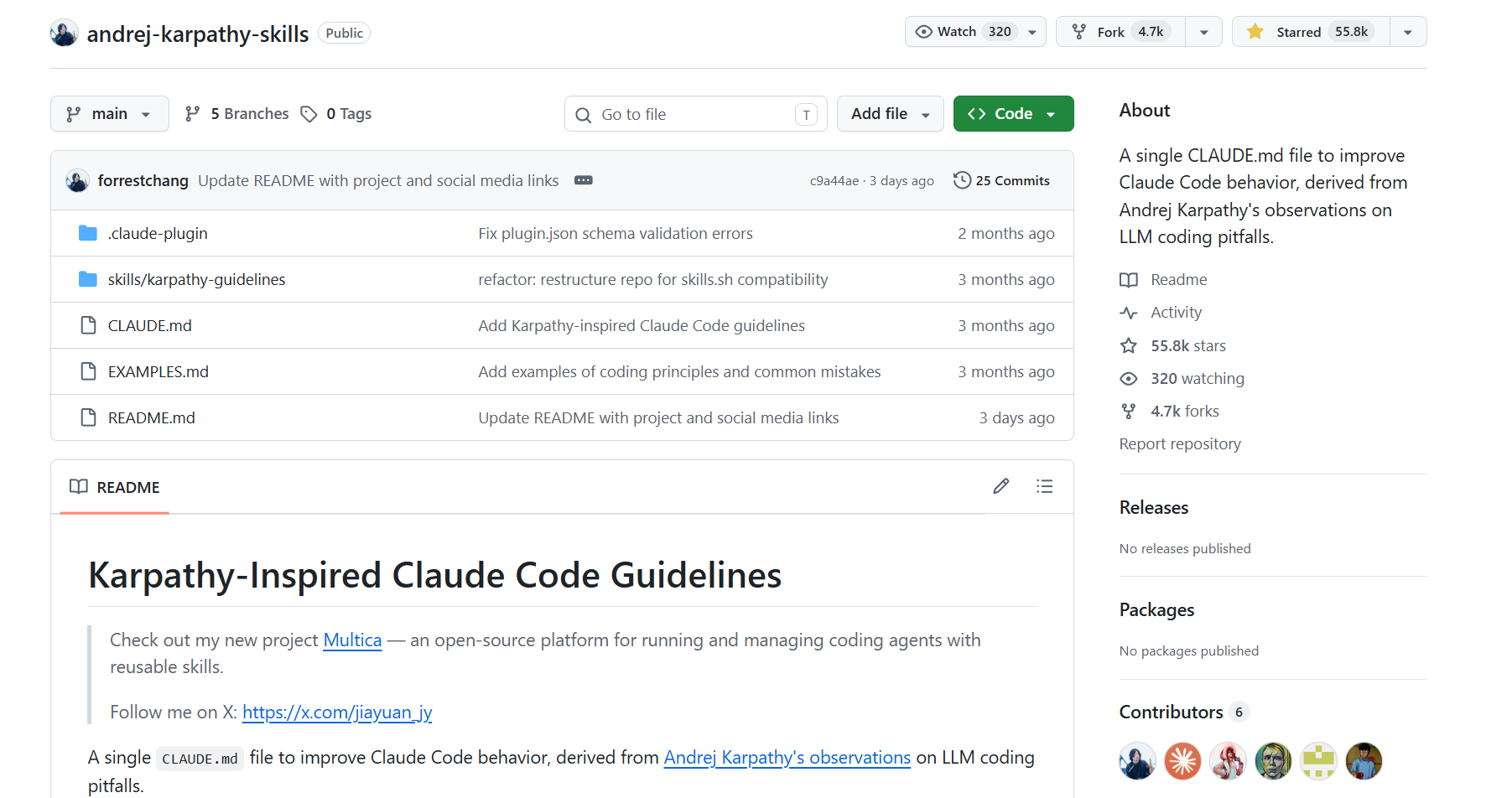This screenshot has width=1512, height=798.
Task: Click the clock icon beside 25 Commits
Action: click(962, 180)
